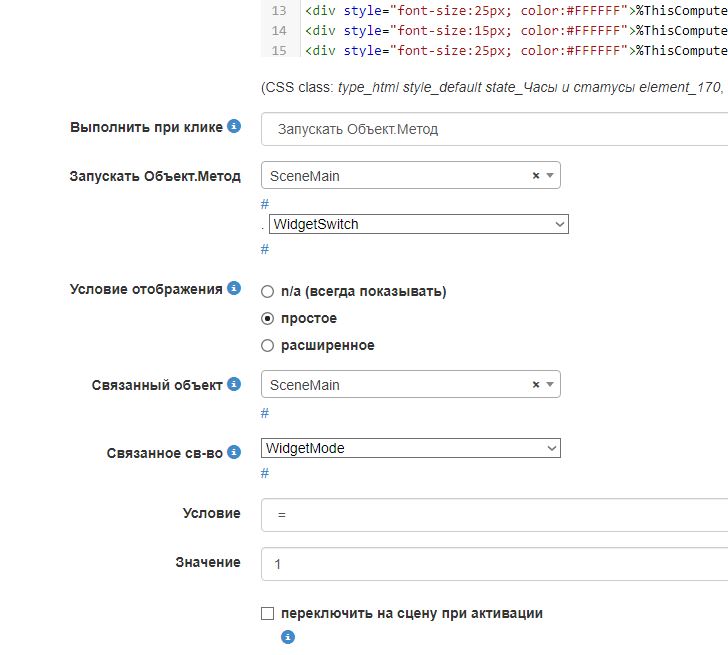Click line 14 in the code editor
Viewport: 728px width, 655px height.
[500, 30]
